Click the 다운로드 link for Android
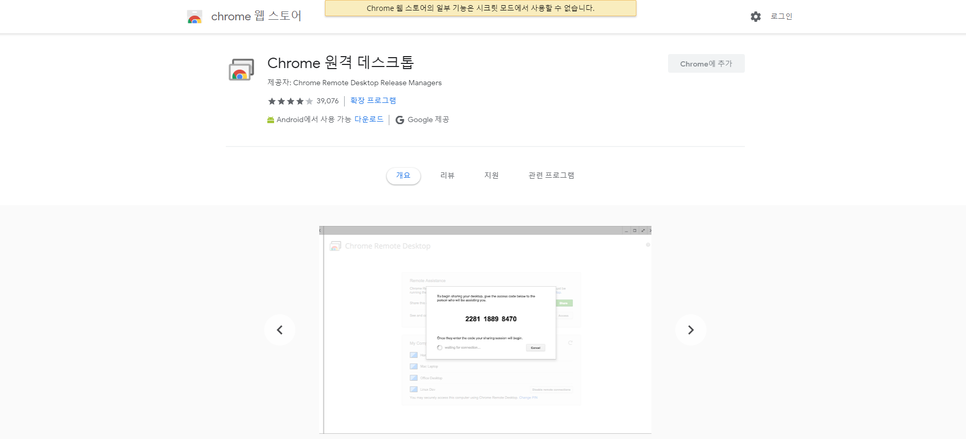966x439 pixels. point(369,119)
